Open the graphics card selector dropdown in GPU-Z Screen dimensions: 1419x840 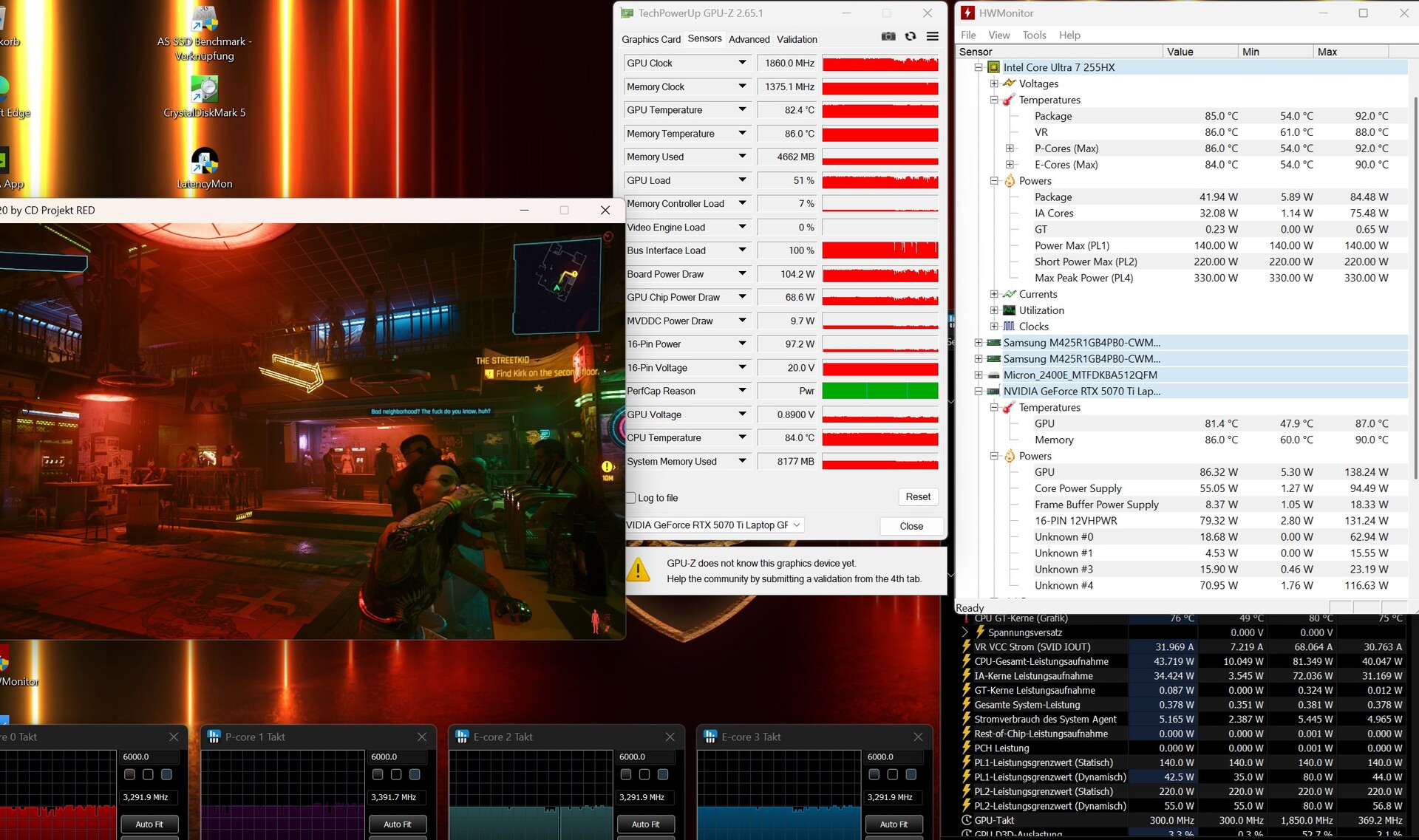(x=797, y=525)
